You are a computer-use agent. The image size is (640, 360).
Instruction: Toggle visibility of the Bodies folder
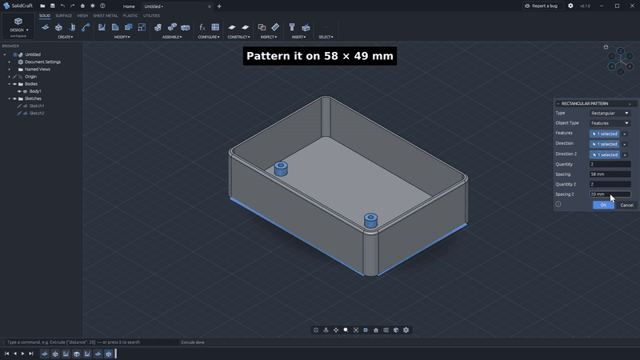15,84
